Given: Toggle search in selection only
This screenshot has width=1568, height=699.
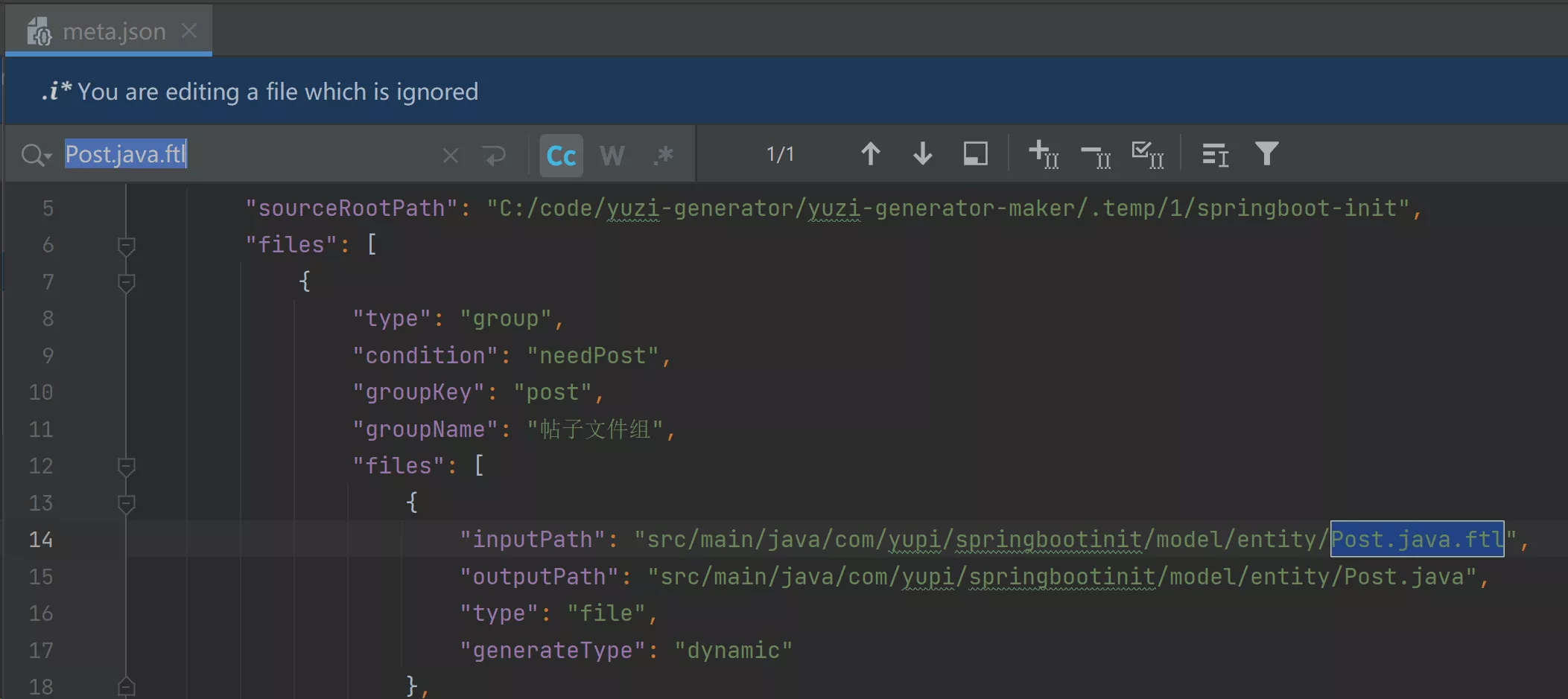Looking at the screenshot, I should tap(1215, 155).
